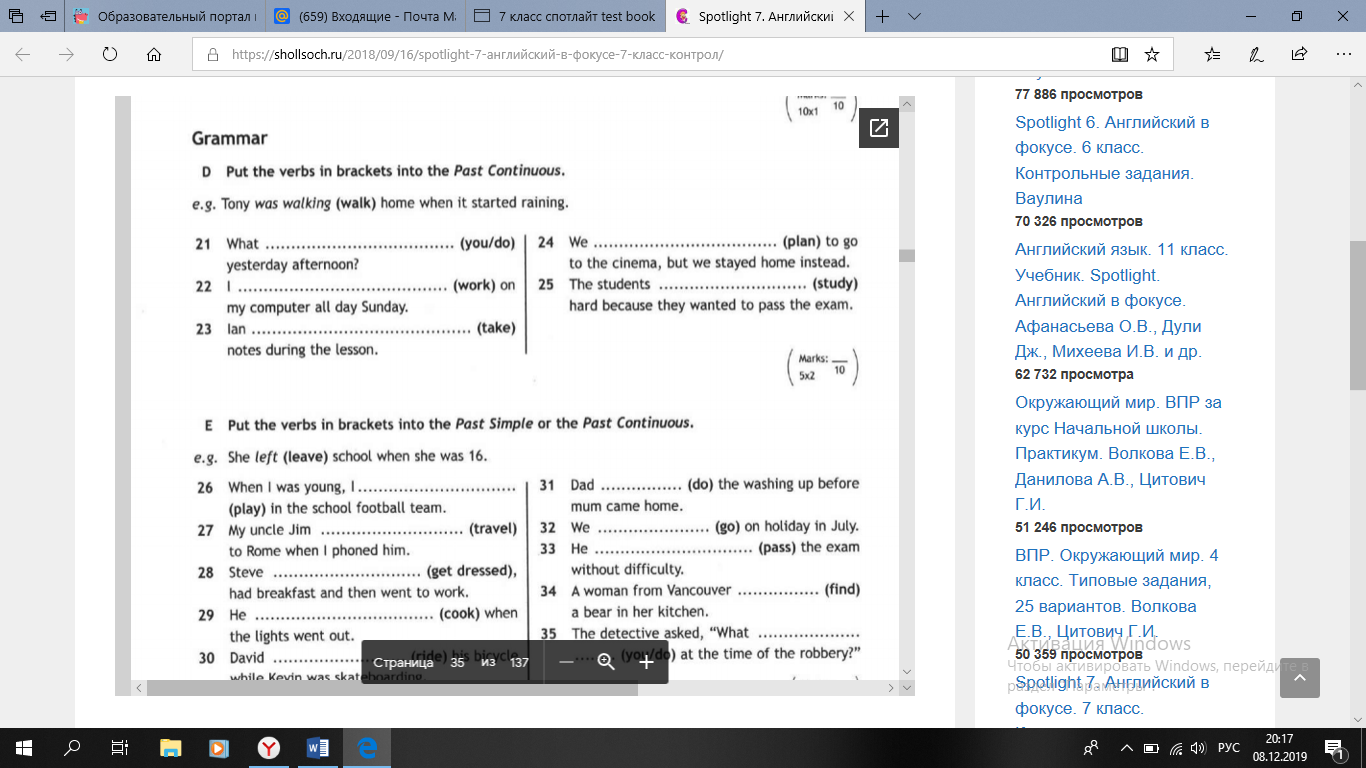
Task: Open the volume control icon
Action: point(1199,747)
